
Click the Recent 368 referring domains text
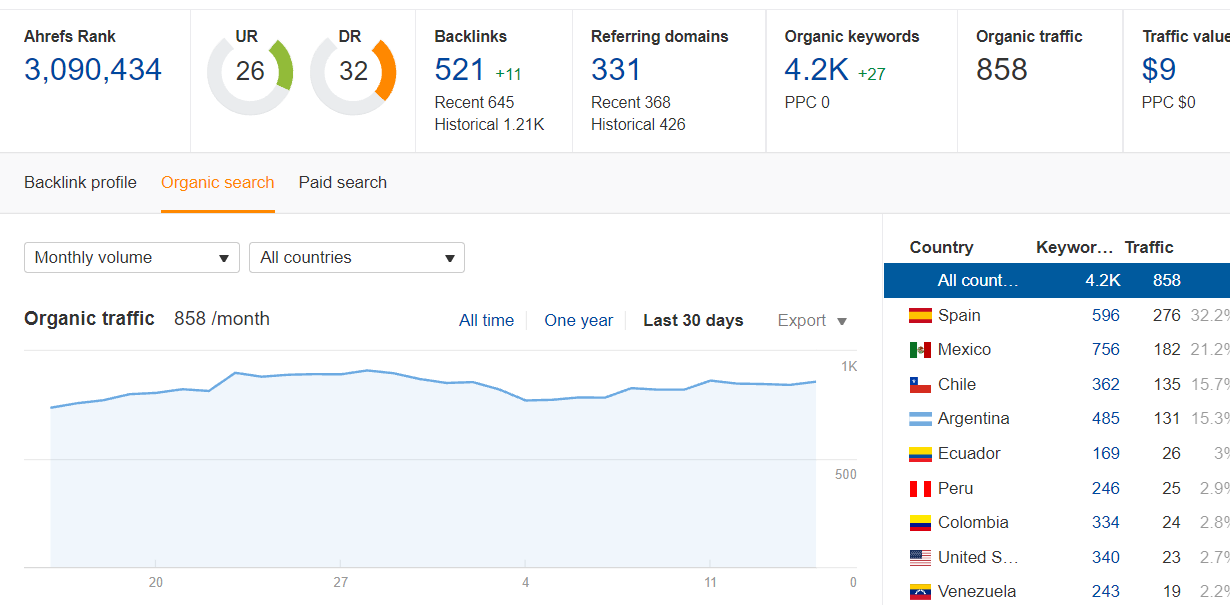(631, 102)
